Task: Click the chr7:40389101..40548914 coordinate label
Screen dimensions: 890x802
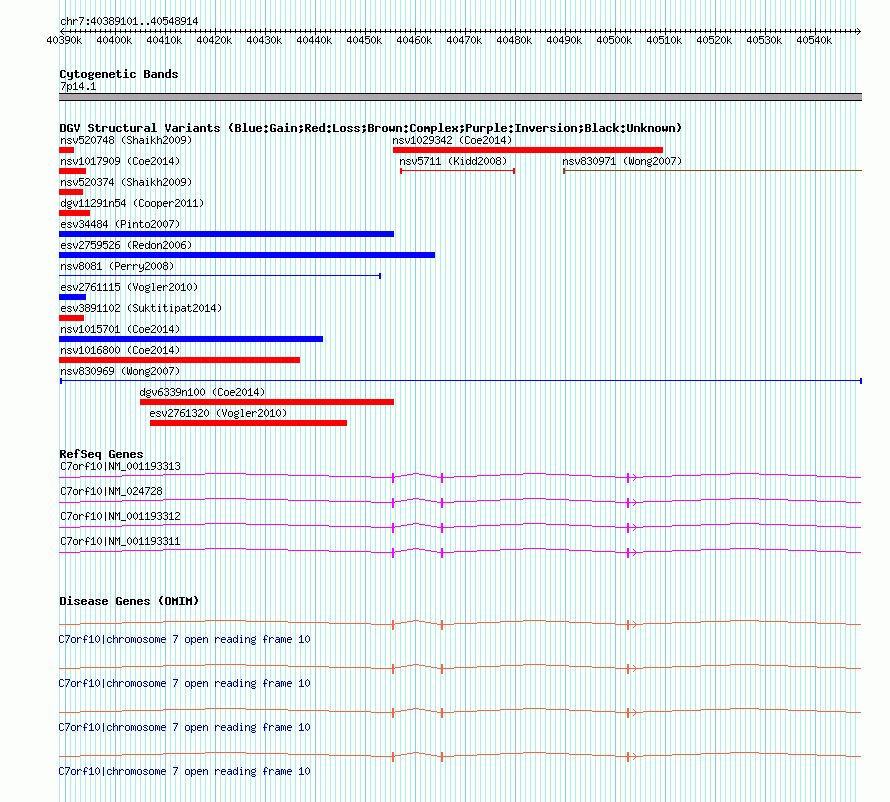Action: [x=129, y=22]
